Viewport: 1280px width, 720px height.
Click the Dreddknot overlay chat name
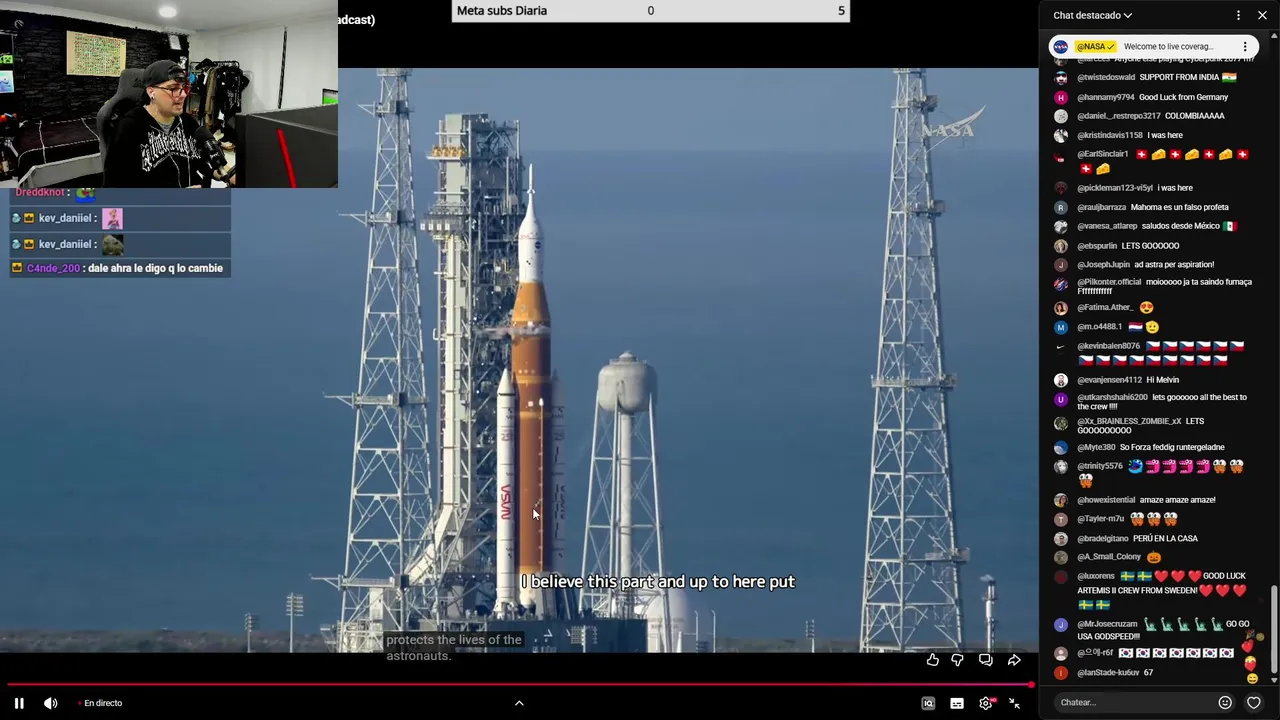click(x=40, y=192)
